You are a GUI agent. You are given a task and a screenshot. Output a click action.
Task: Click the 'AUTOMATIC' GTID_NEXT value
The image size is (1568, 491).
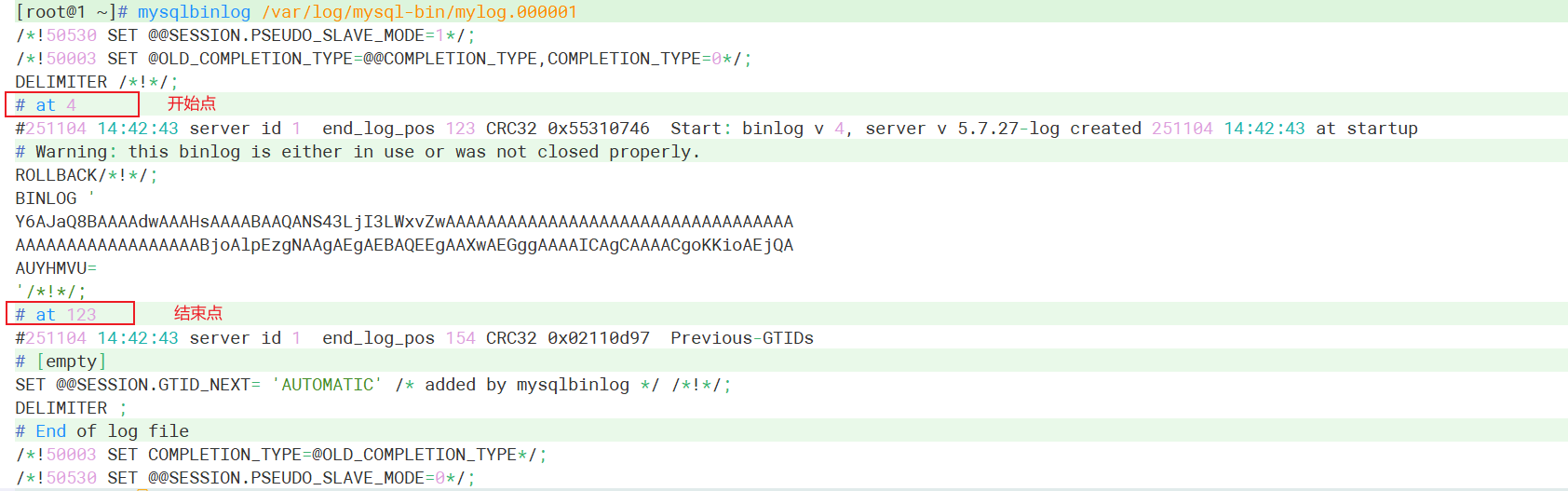tap(327, 385)
